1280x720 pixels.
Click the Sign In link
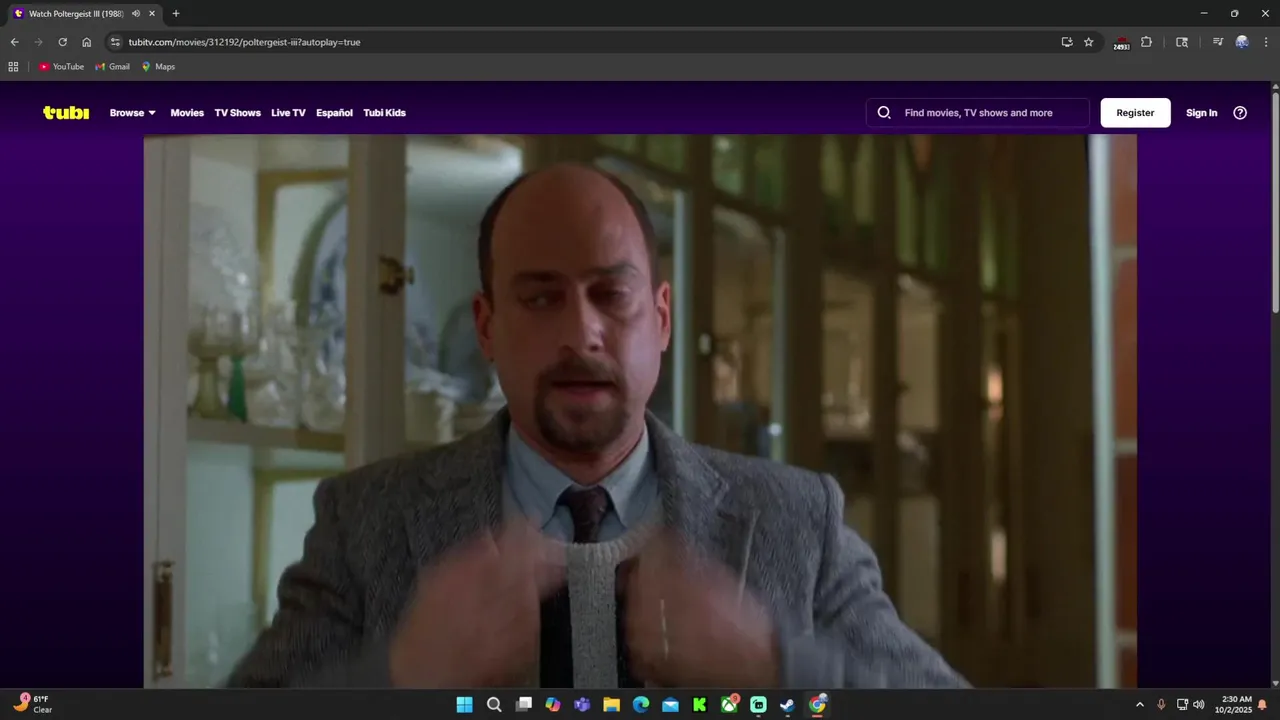click(x=1201, y=113)
